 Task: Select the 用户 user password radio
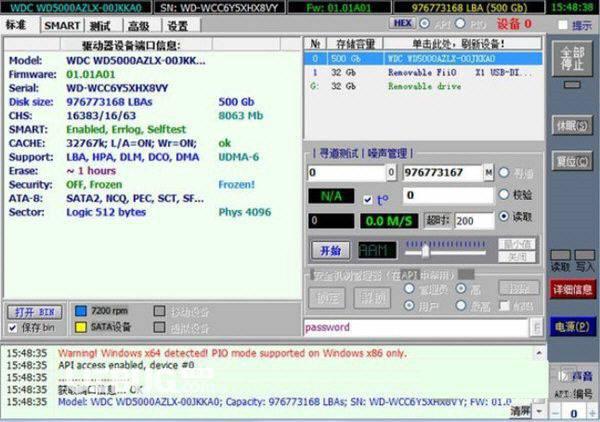[x=409, y=305]
